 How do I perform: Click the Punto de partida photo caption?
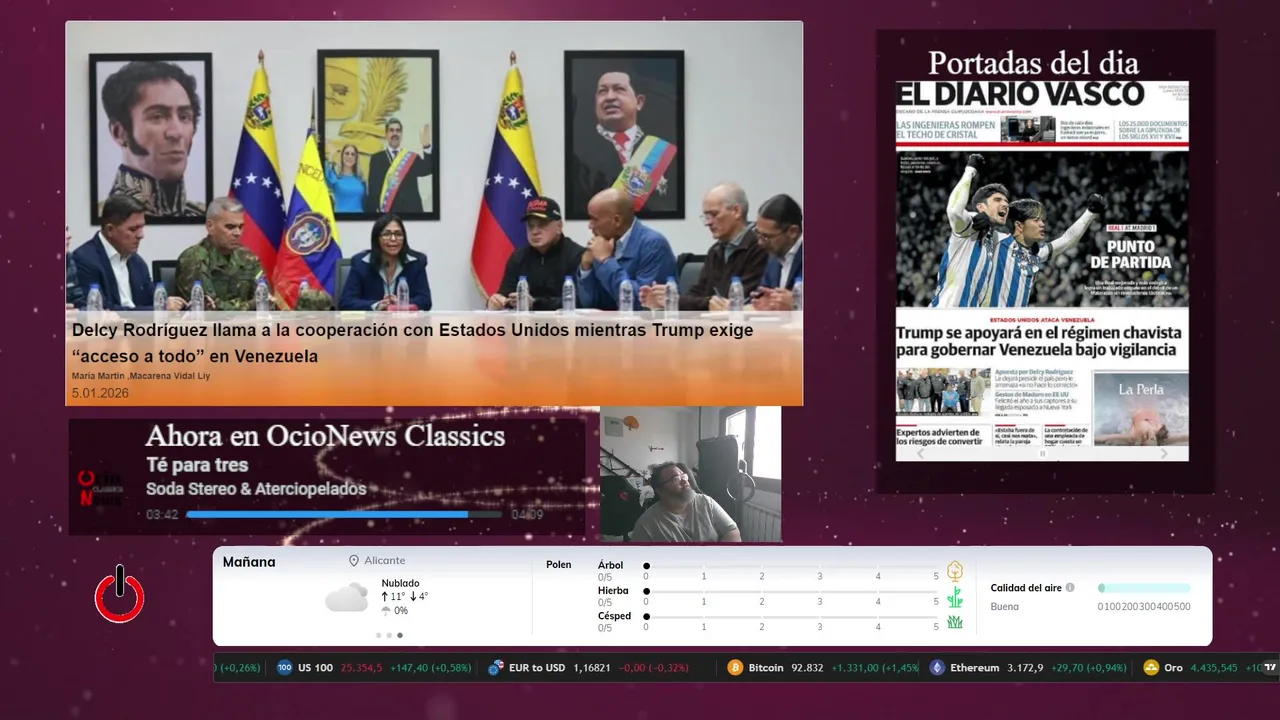[1130, 254]
